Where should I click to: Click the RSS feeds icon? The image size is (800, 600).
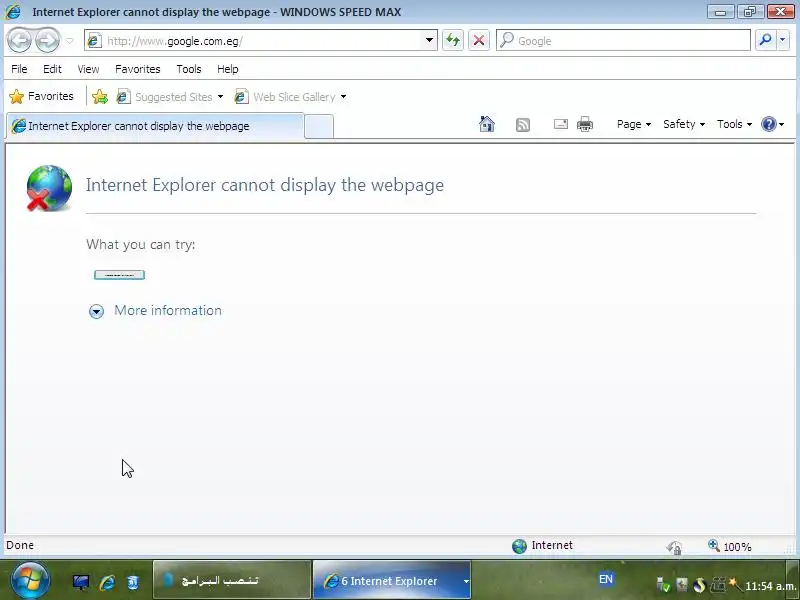click(522, 125)
